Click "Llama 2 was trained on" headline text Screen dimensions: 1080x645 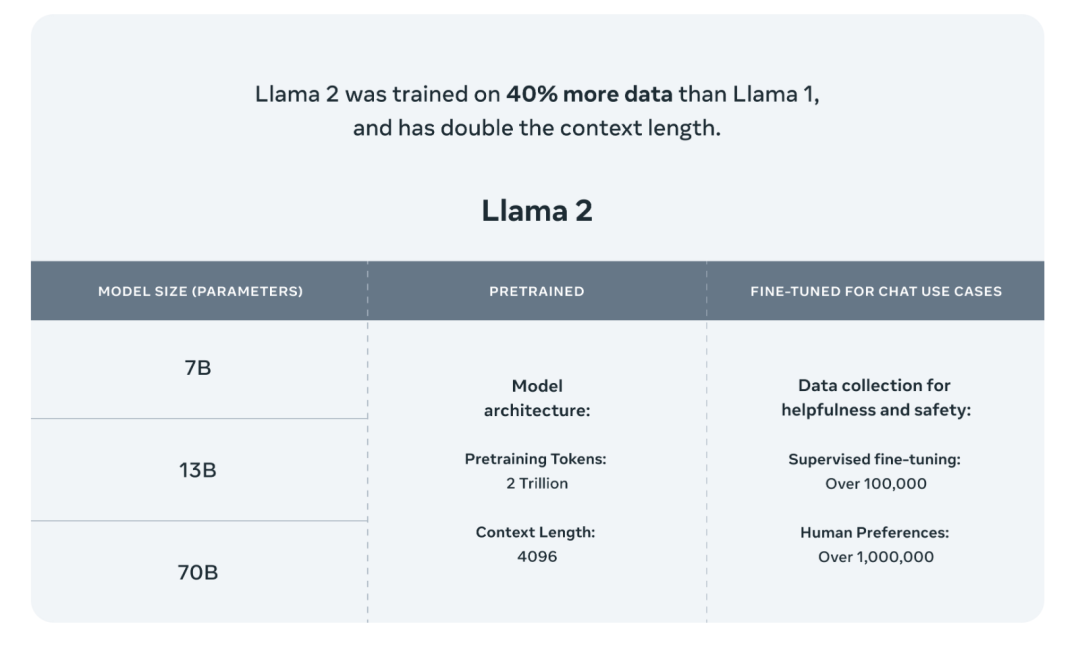point(378,96)
